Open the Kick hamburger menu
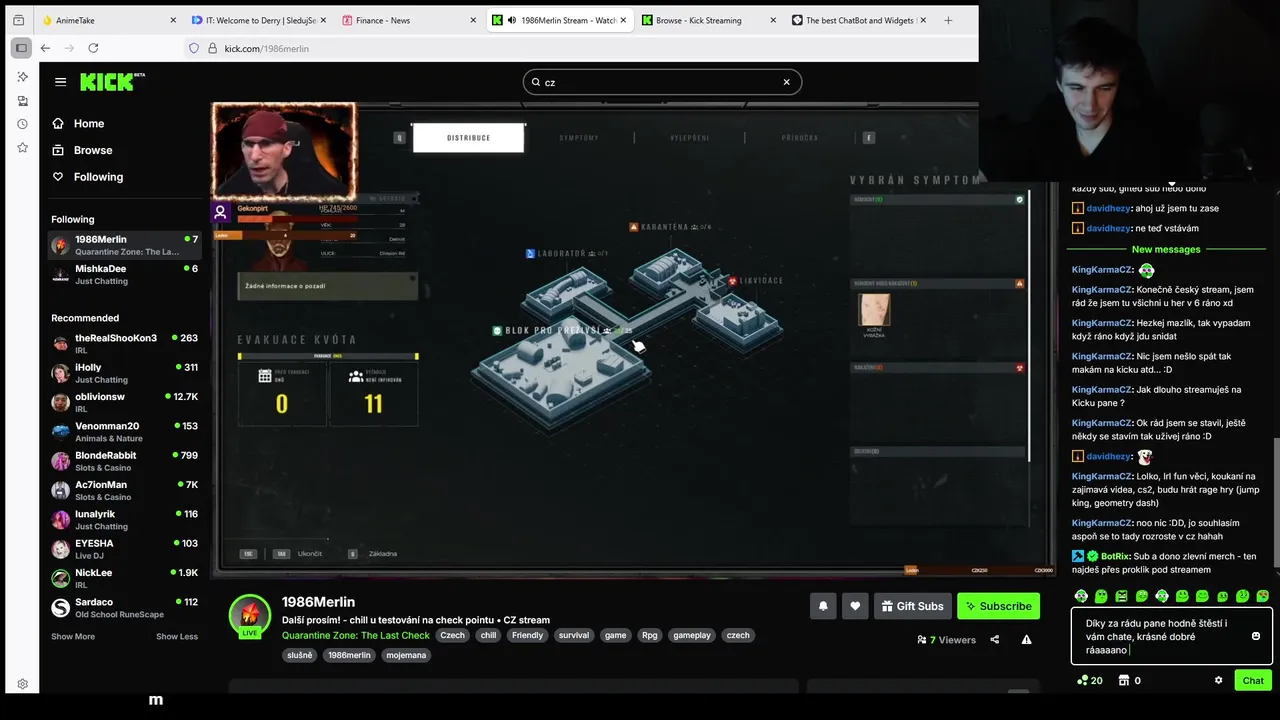The width and height of the screenshot is (1280, 720). tap(60, 82)
